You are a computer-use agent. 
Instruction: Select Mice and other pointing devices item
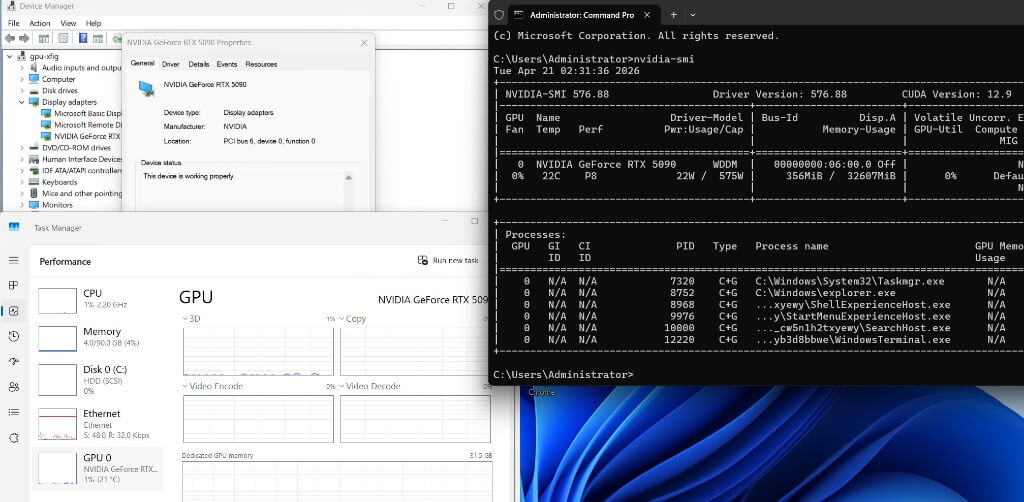75,193
